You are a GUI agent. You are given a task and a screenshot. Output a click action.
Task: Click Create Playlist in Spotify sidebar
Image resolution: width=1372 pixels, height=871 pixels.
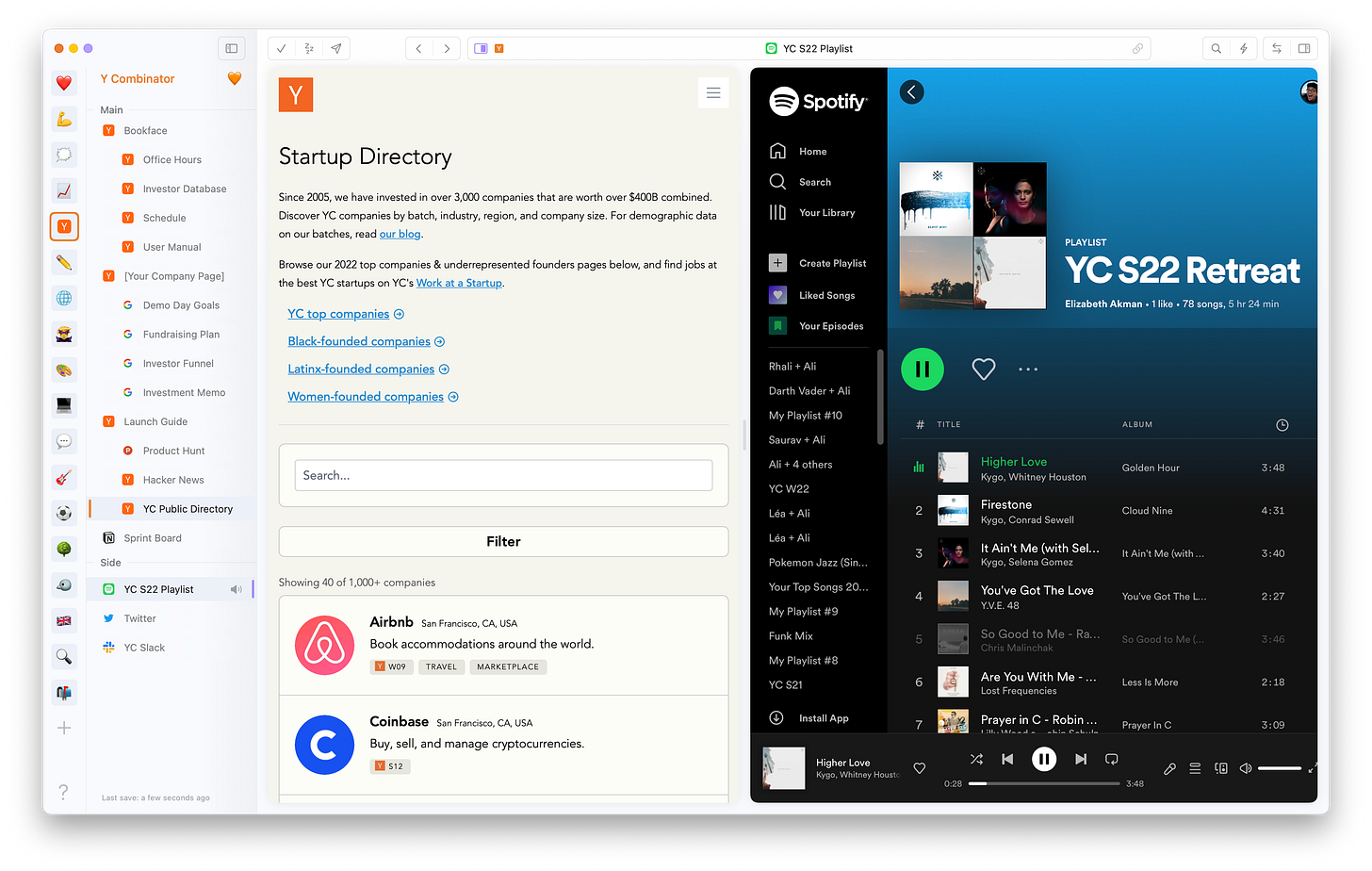[817, 263]
